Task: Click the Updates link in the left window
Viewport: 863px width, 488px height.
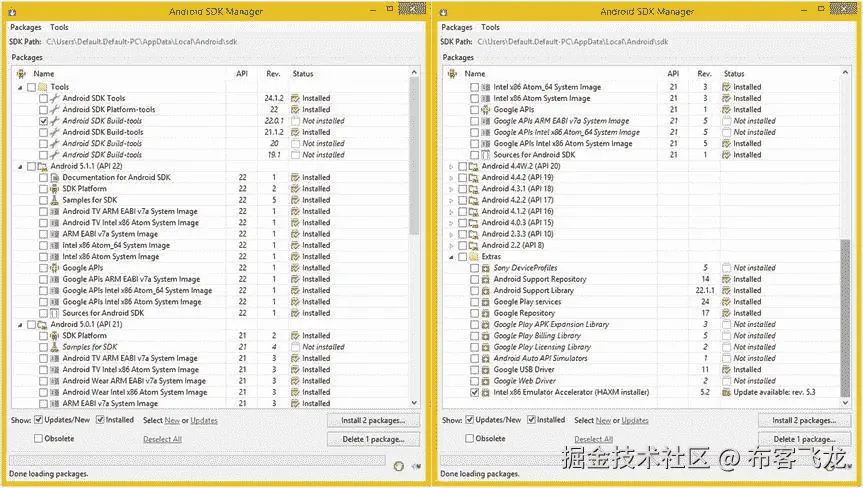Action: [204, 420]
